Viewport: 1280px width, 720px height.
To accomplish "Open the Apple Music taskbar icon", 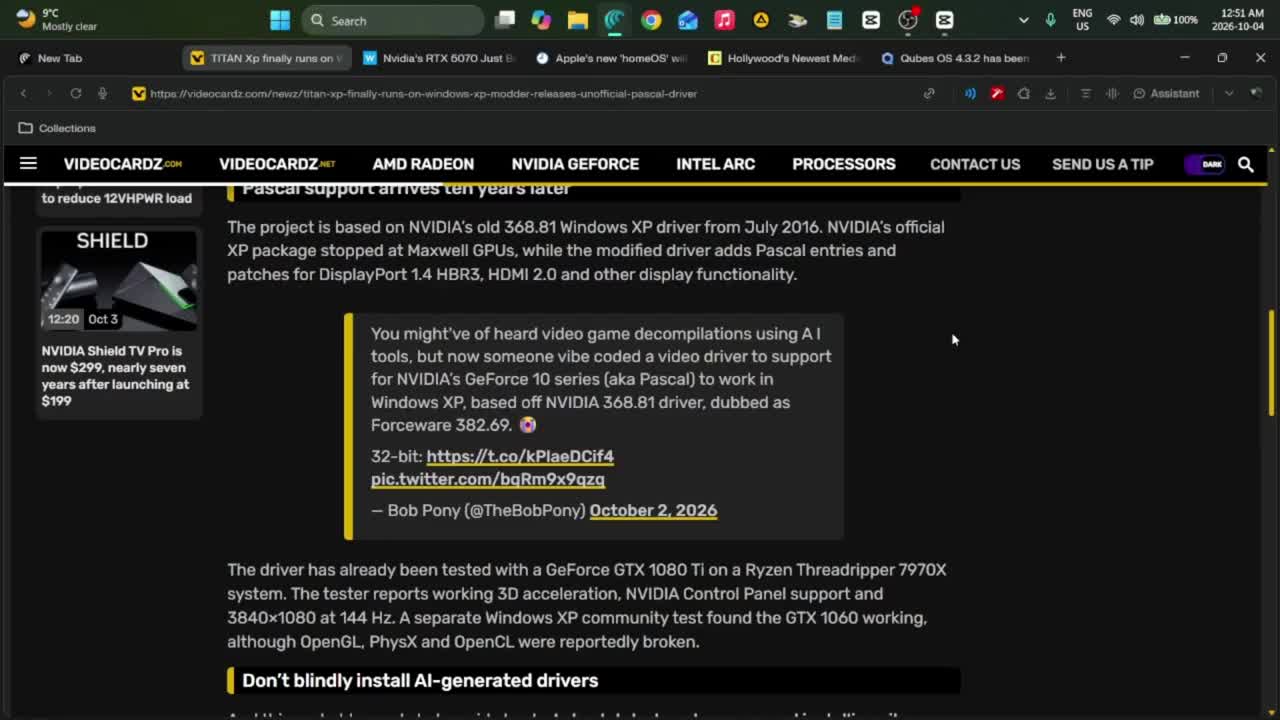I will (x=724, y=20).
